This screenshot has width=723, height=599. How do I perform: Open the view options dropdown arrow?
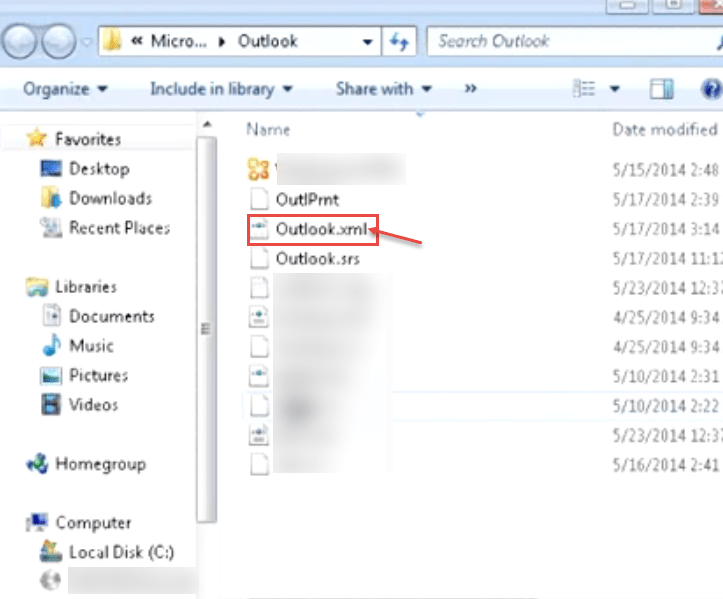point(615,89)
